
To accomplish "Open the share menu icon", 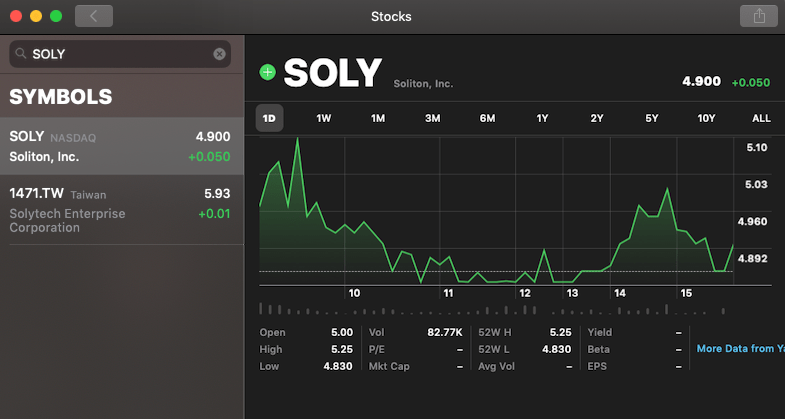I will pyautogui.click(x=759, y=16).
